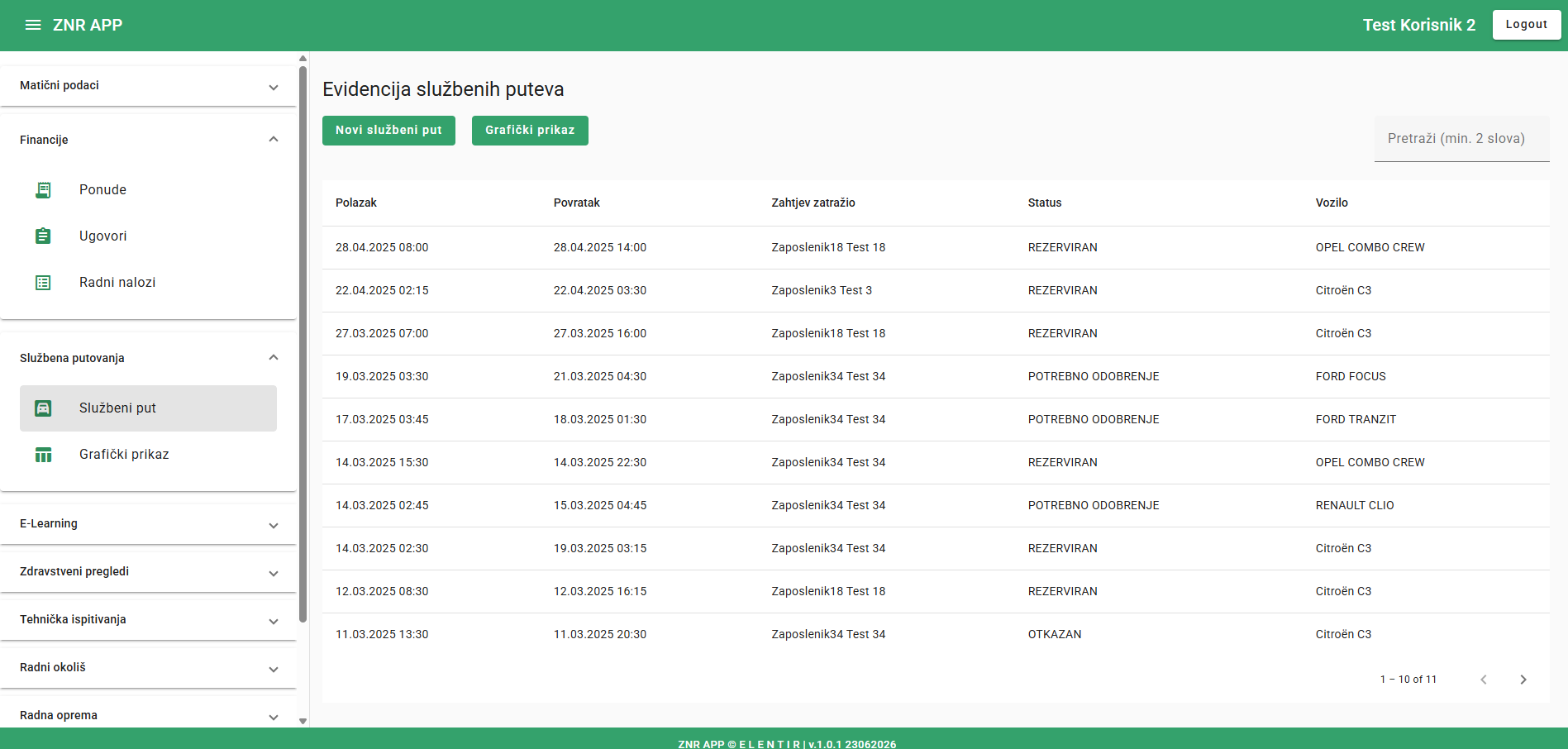Collapse the Financije section

coord(149,140)
